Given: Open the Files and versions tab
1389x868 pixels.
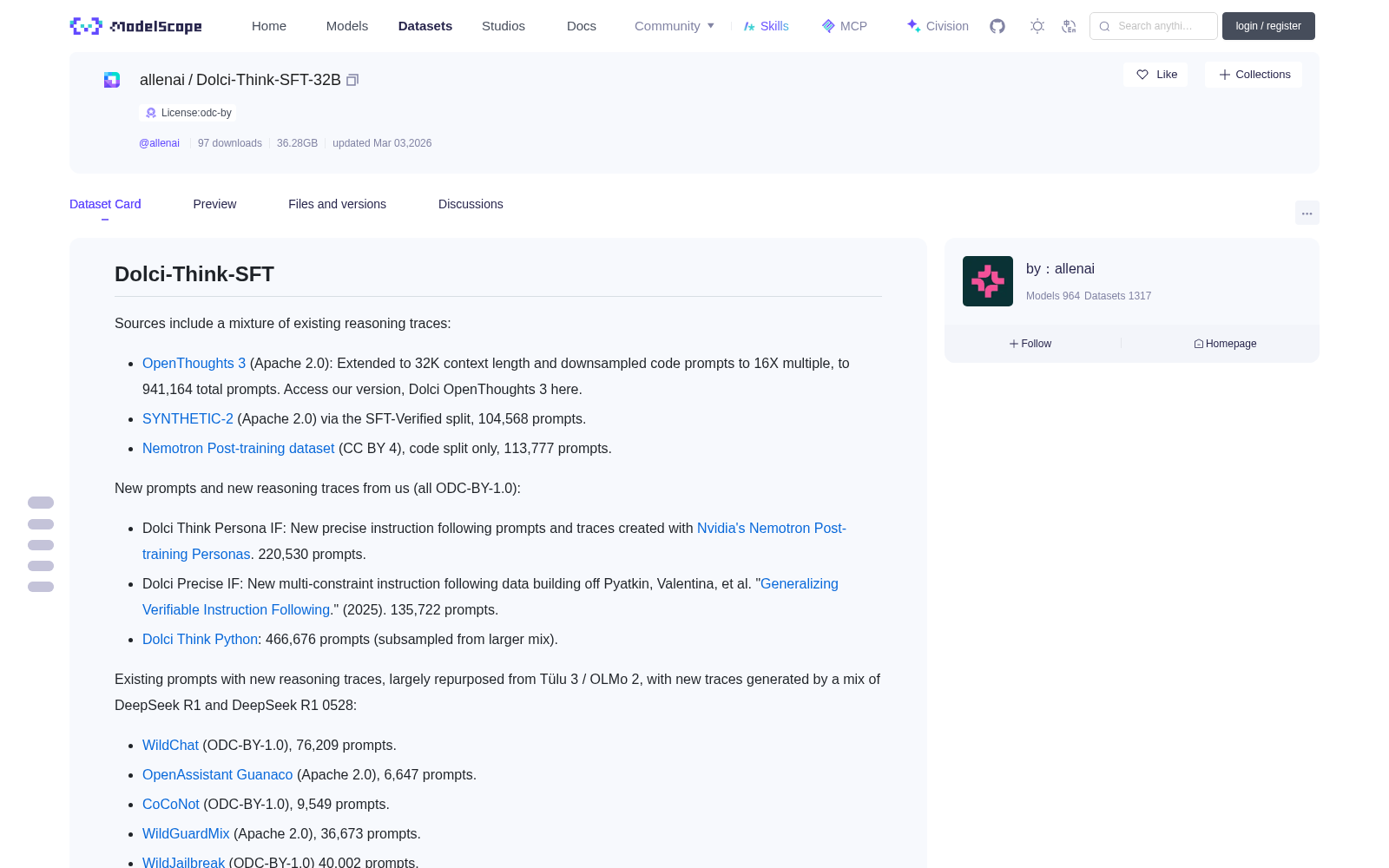Looking at the screenshot, I should pyautogui.click(x=337, y=204).
